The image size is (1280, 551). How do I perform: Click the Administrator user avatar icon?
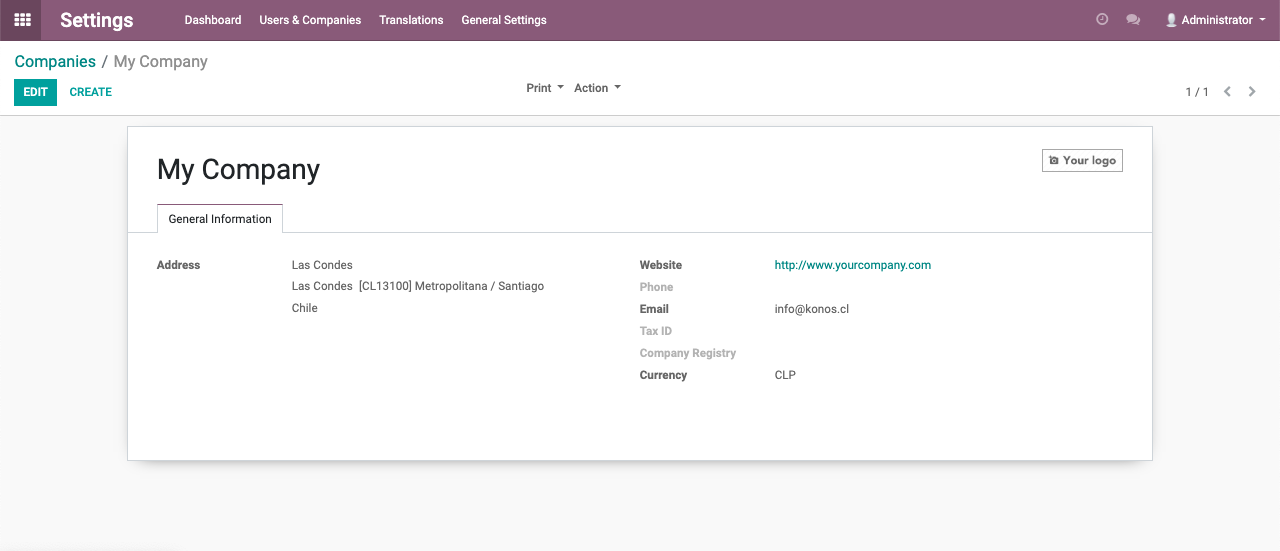point(1171,20)
